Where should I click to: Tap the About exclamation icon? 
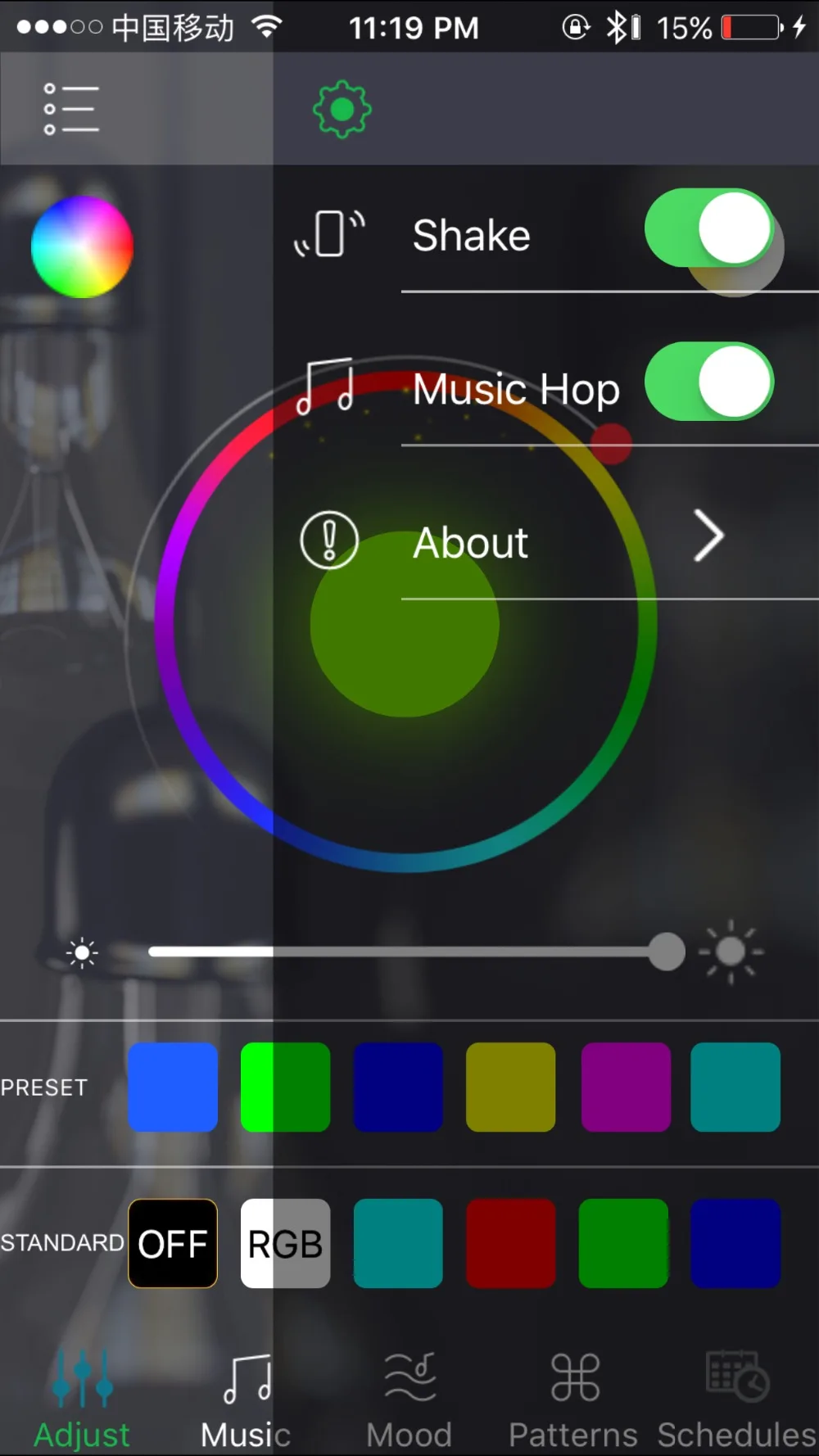[329, 540]
